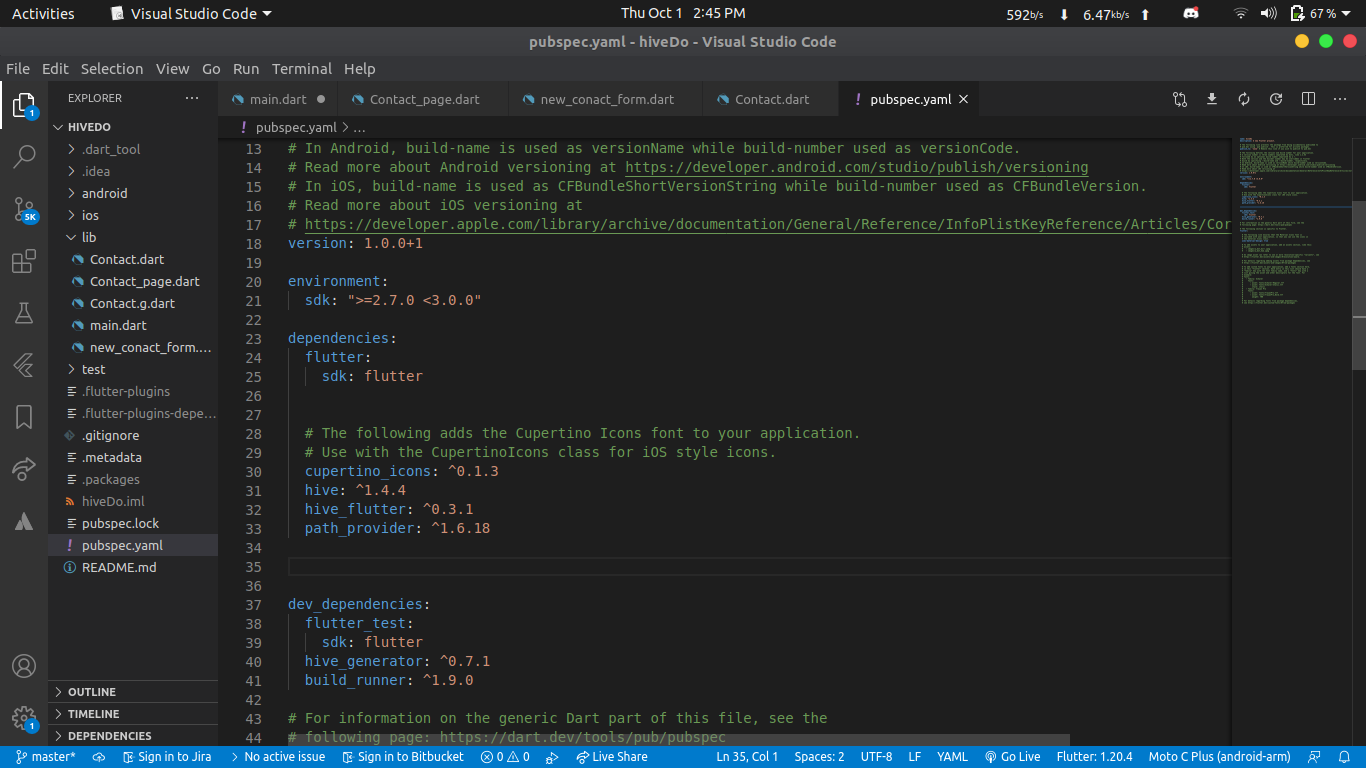
Task: Expand the ios folder
Action: pyautogui.click(x=133, y=215)
